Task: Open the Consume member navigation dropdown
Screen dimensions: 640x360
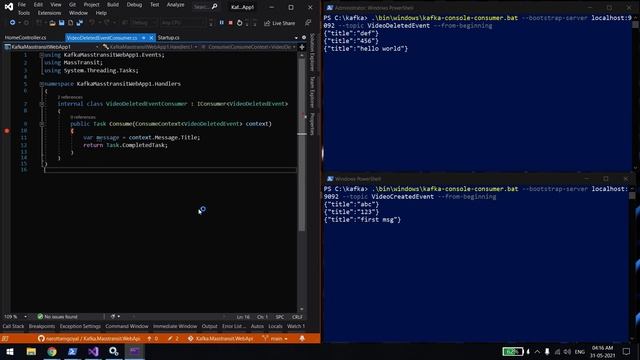Action: (x=248, y=47)
